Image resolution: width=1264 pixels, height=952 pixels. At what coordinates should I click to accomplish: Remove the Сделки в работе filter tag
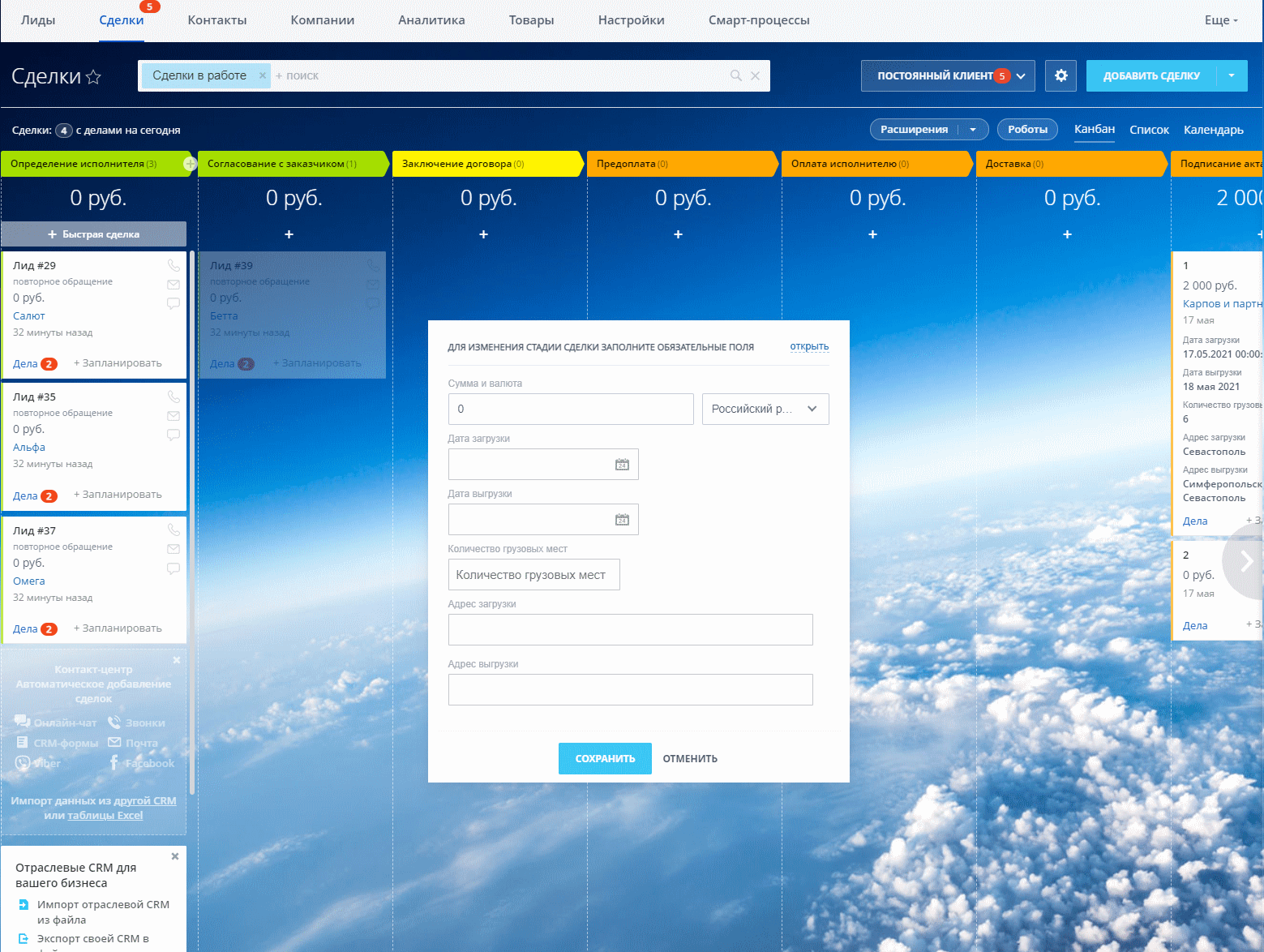coord(262,75)
